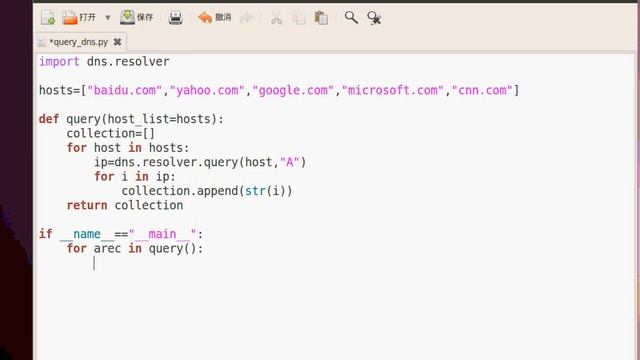Click the 'for i in ip:' line
The image size is (640, 360).
[135, 177]
